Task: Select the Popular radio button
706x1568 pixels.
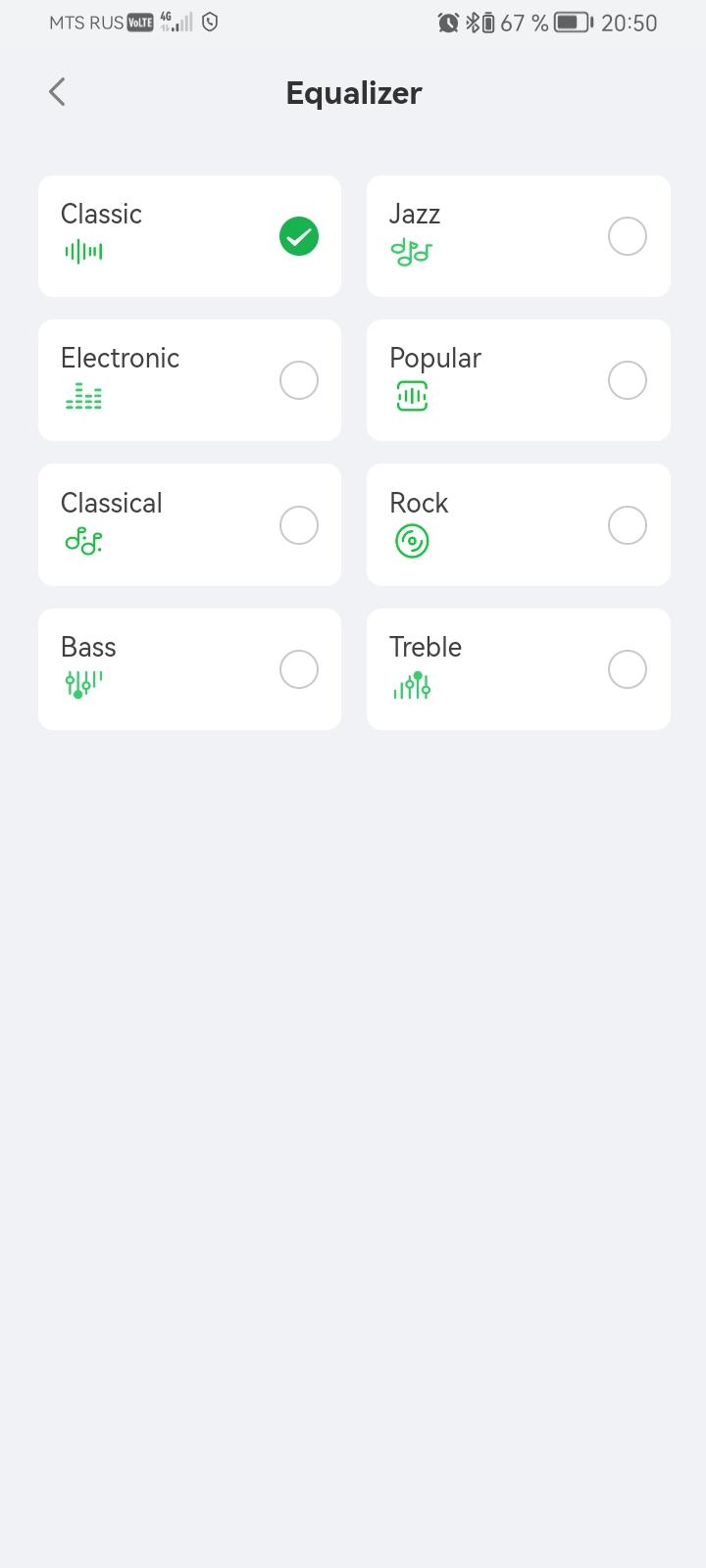Action: pos(628,380)
